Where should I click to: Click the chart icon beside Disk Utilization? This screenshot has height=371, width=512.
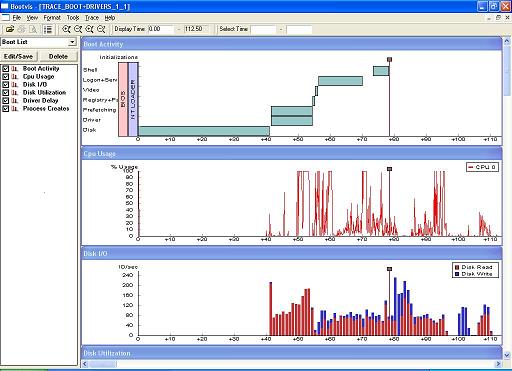click(x=15, y=93)
